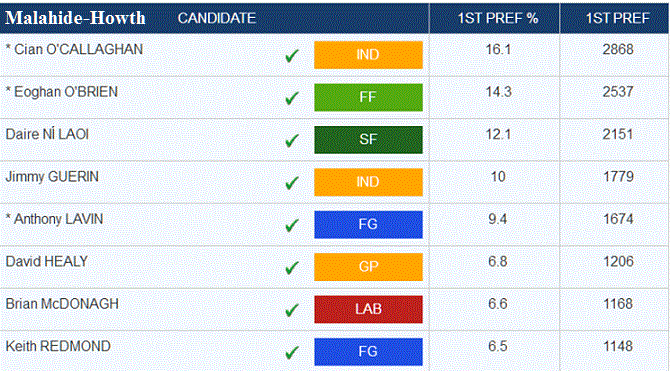Image resolution: width=670 pixels, height=371 pixels.
Task: Select the orange GP party badge
Action: (368, 267)
